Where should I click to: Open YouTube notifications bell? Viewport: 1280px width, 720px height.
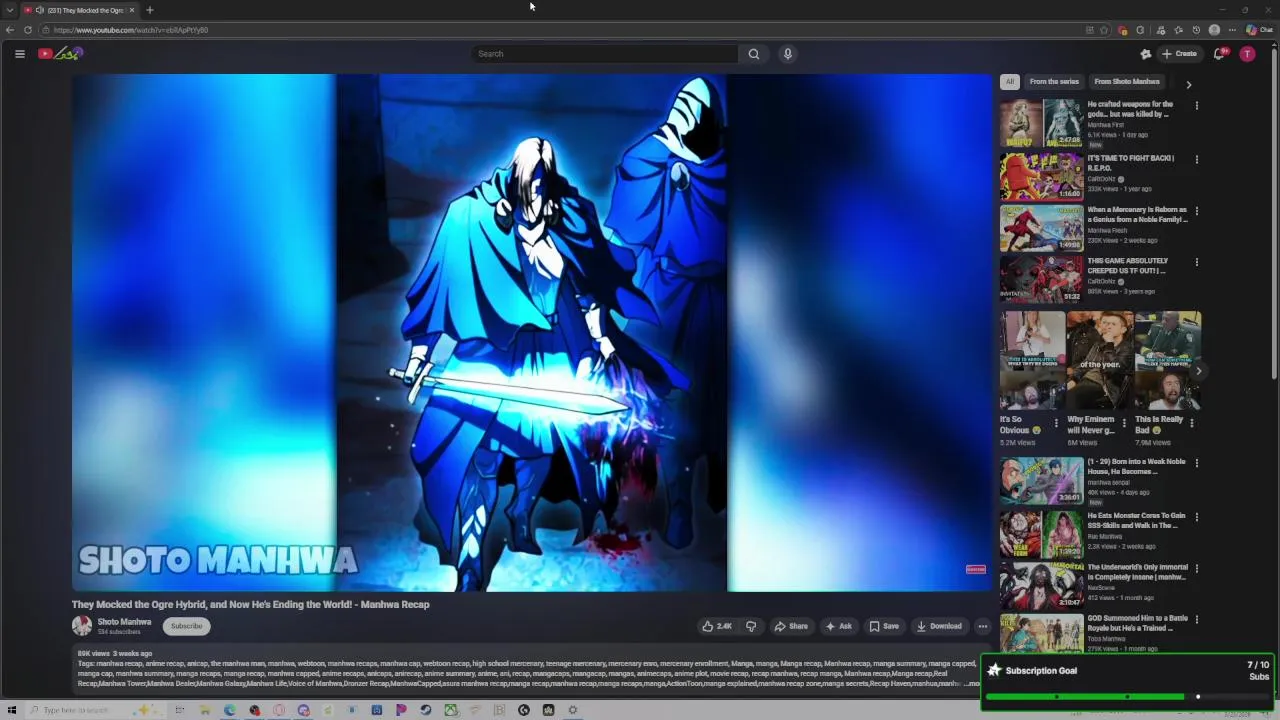1219,54
